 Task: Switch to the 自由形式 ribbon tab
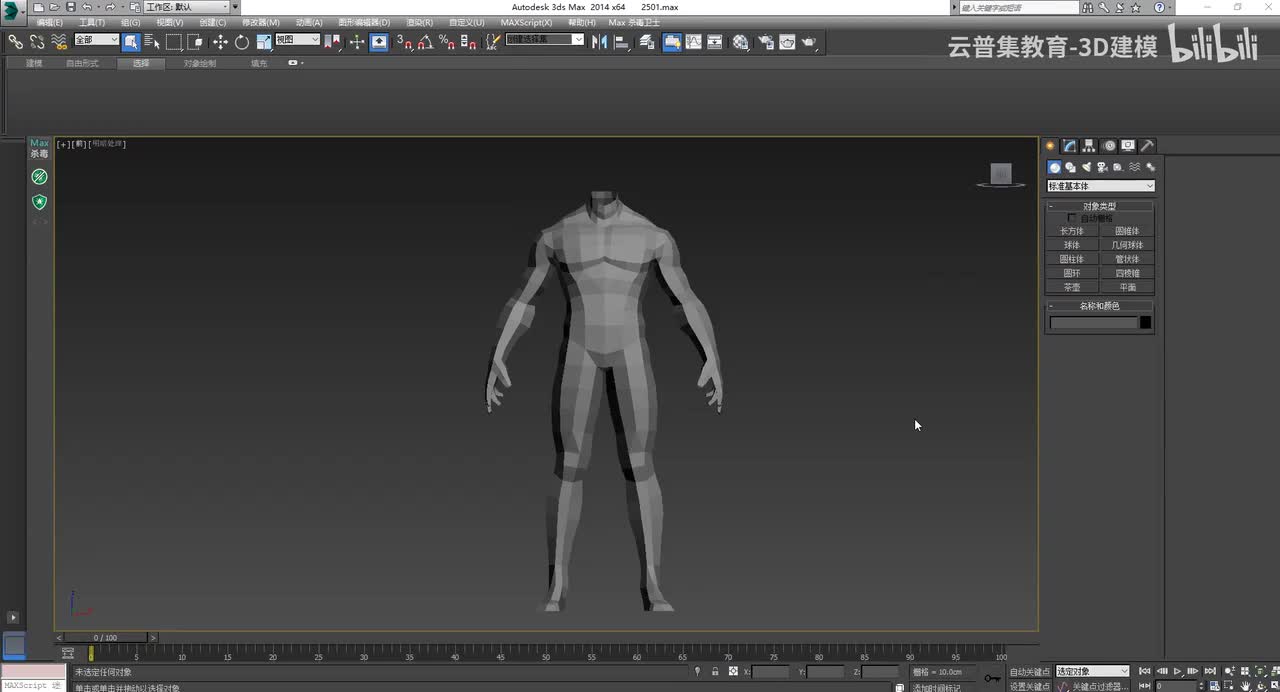tap(82, 63)
